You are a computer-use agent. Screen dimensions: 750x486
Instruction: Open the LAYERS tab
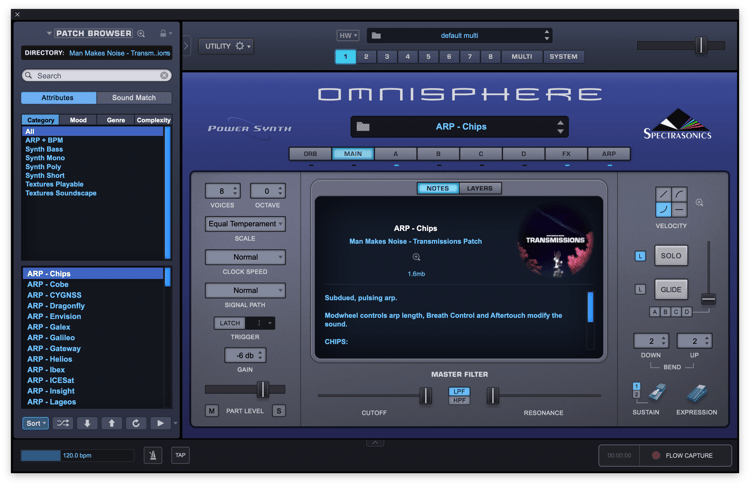pos(480,188)
